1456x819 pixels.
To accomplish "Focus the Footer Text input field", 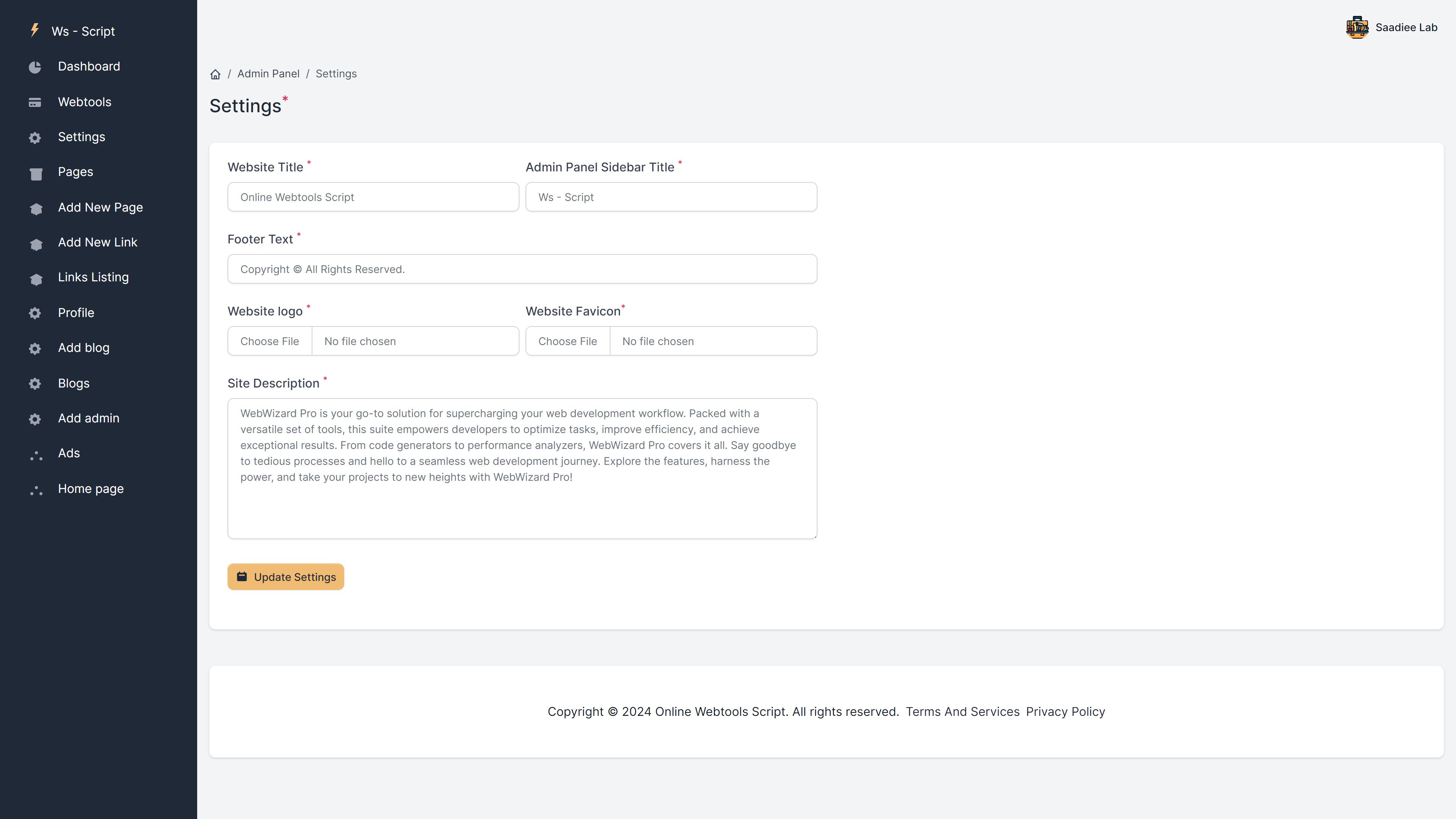I will point(522,269).
